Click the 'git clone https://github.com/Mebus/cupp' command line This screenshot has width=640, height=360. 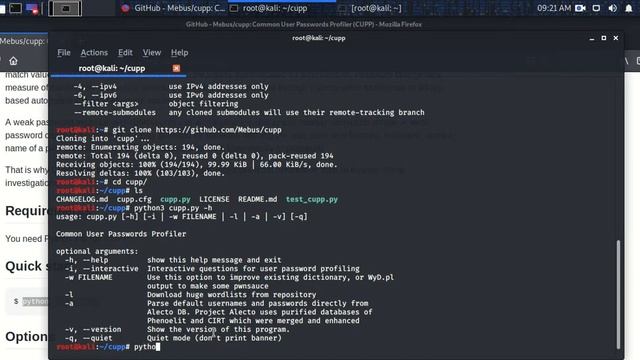pos(169,130)
